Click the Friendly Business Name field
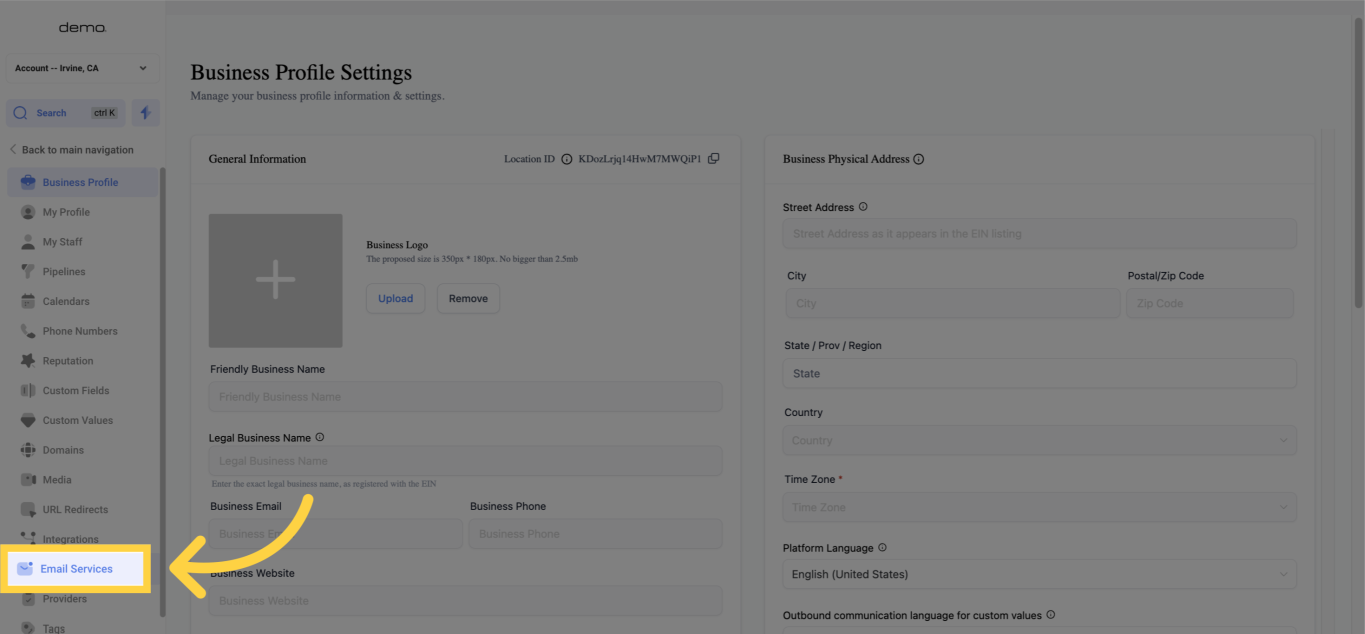 tap(465, 397)
